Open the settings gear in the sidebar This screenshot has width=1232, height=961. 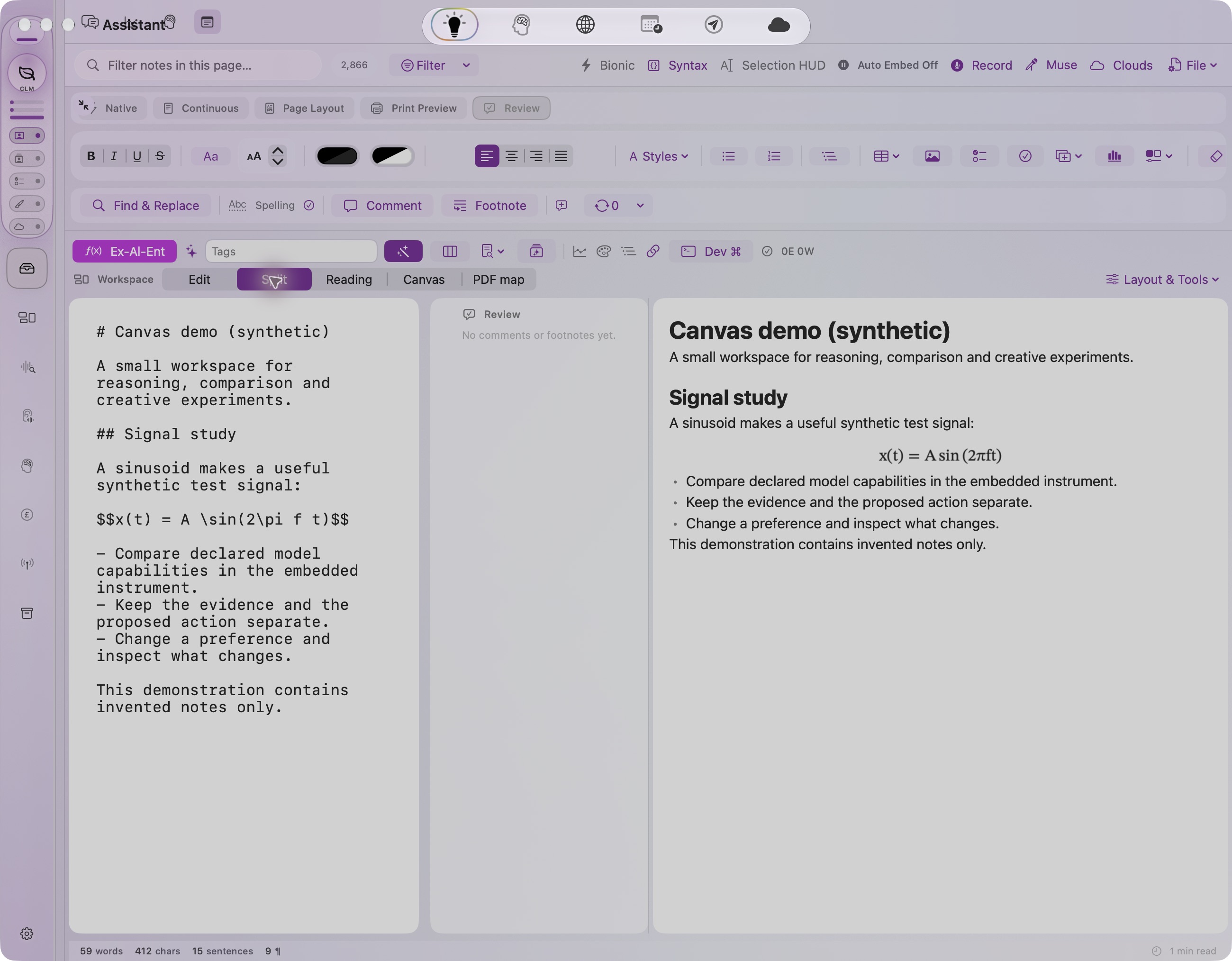27,934
